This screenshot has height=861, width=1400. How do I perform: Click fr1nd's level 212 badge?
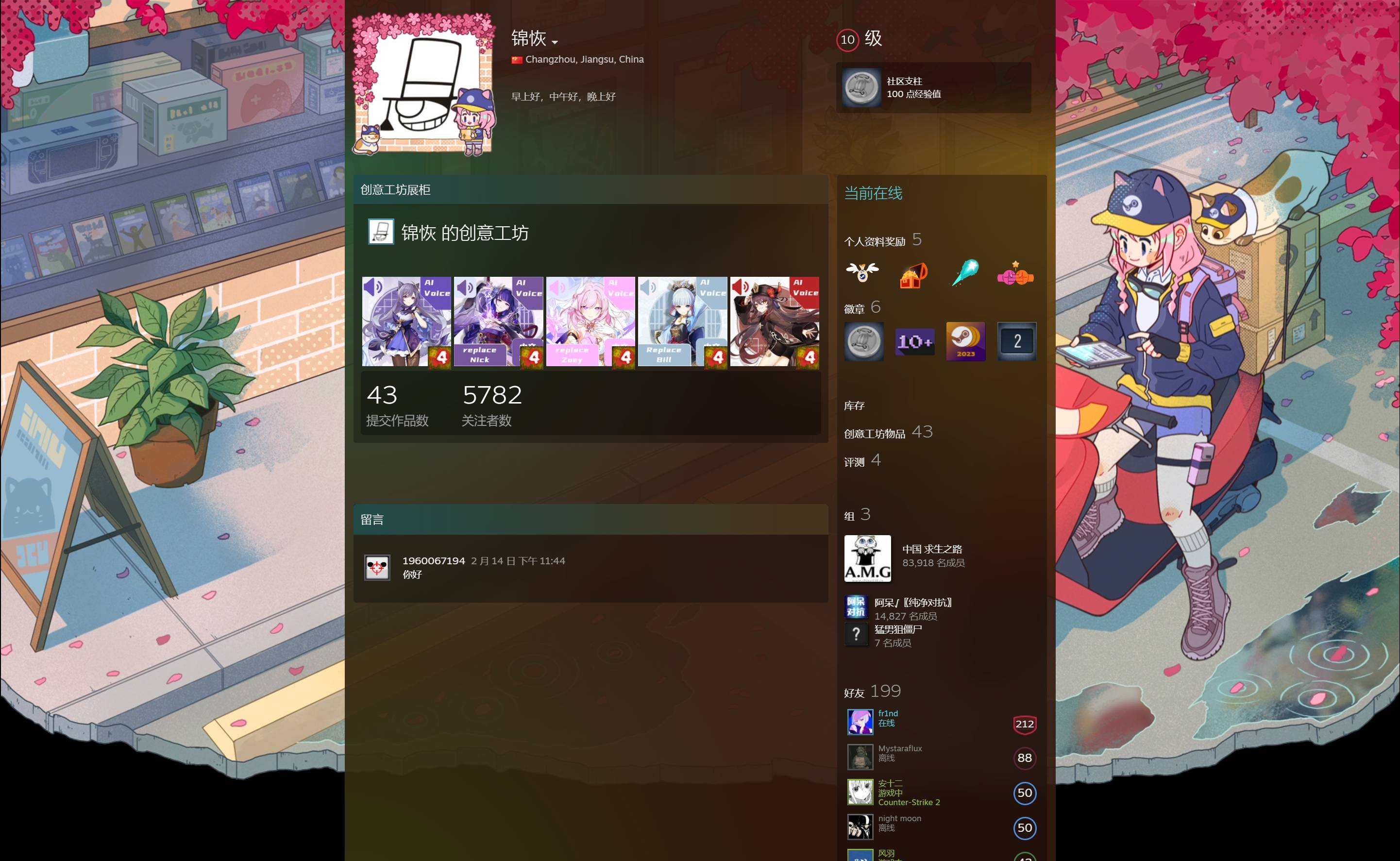1024,724
